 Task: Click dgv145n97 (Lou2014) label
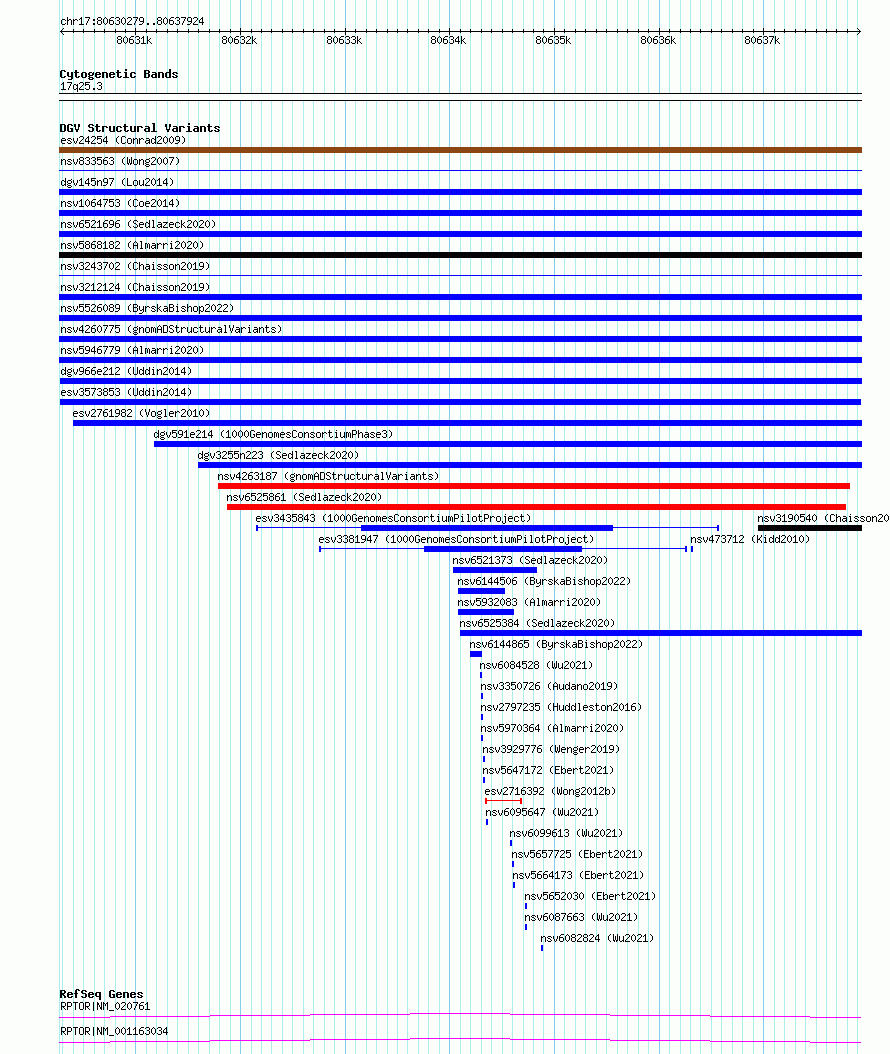(x=117, y=182)
